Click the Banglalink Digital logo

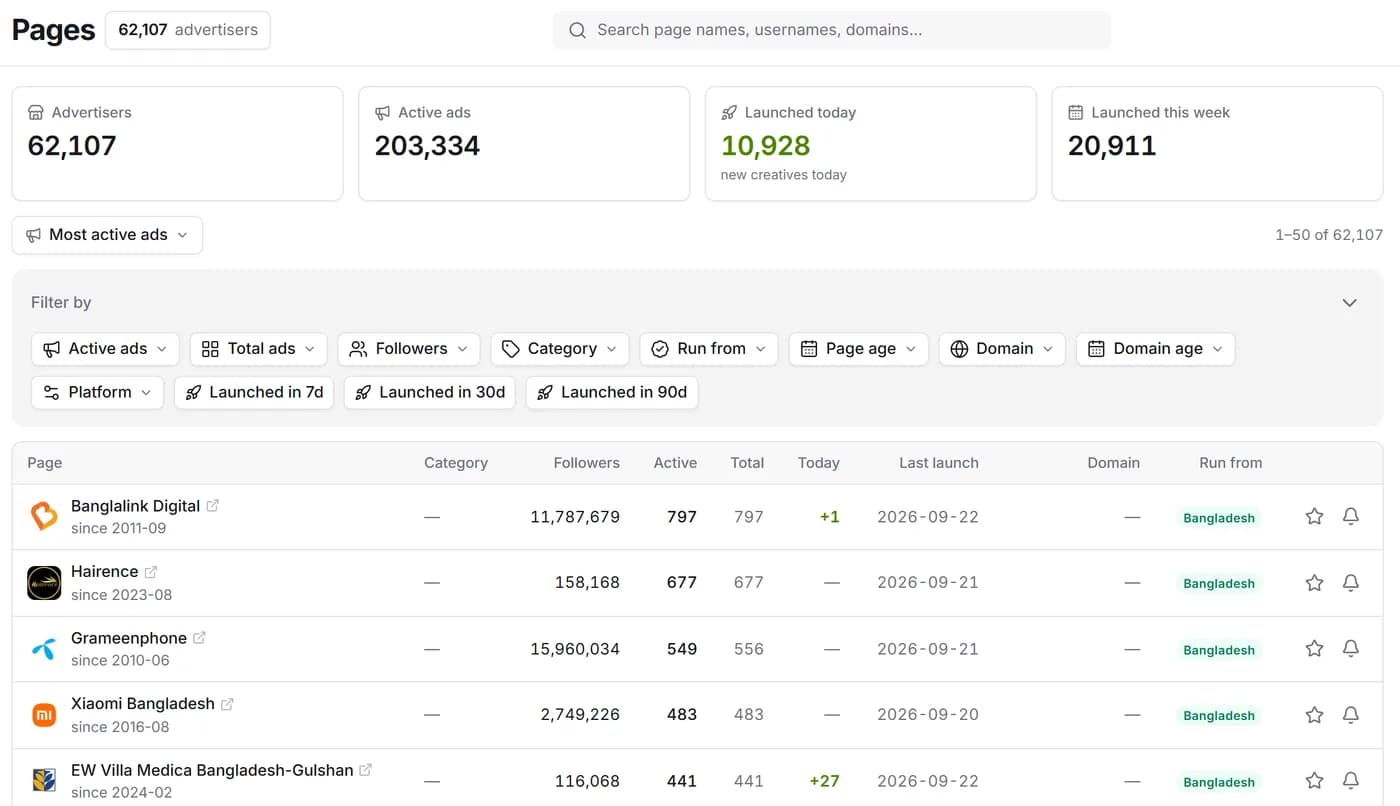point(44,516)
